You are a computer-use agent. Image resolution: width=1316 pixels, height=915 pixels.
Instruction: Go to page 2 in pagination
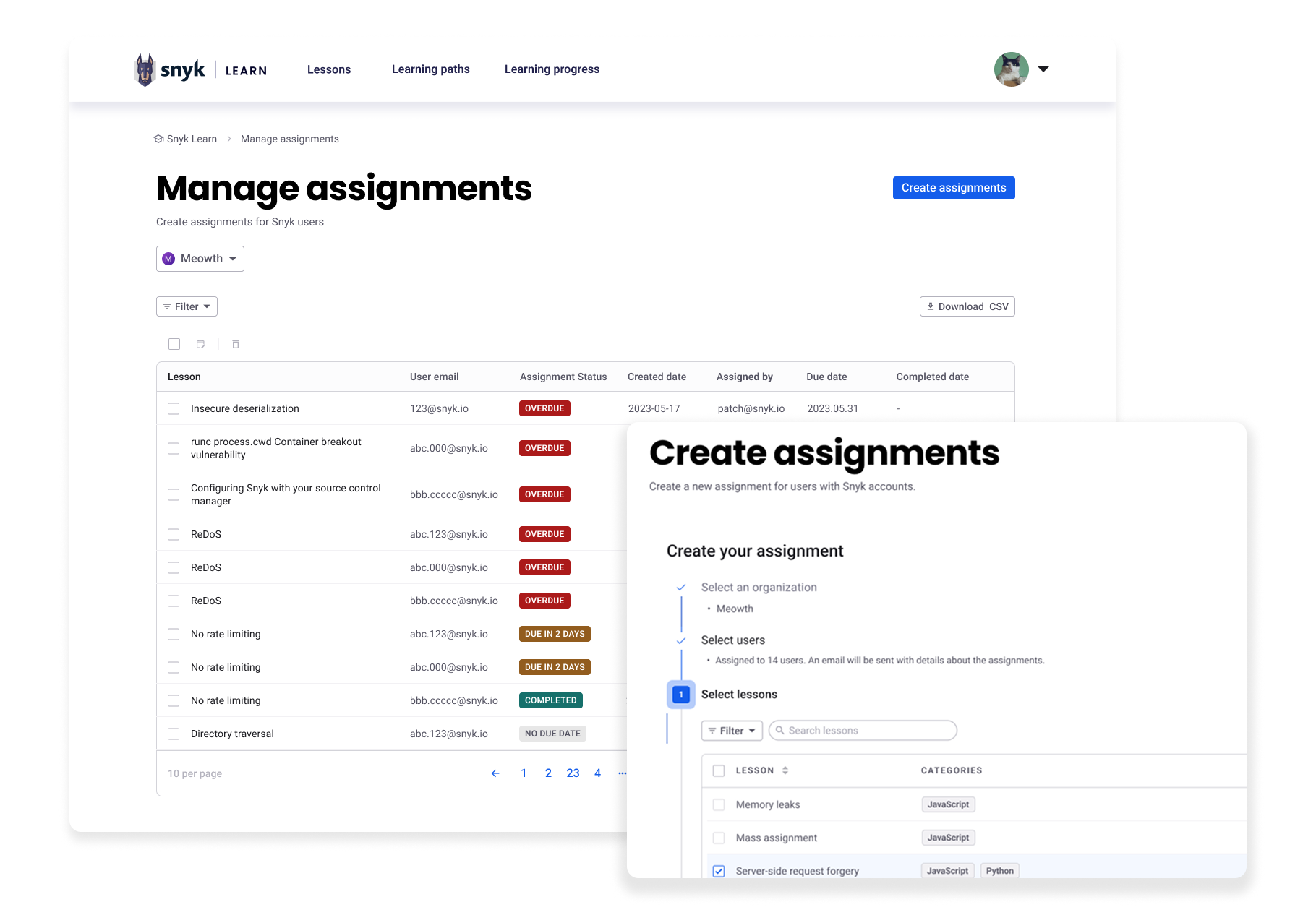tap(548, 773)
